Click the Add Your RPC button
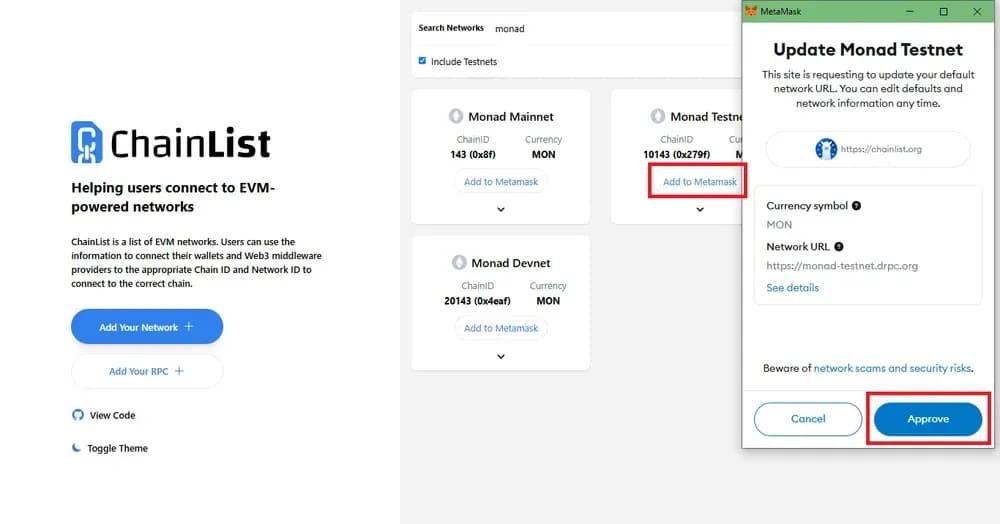This screenshot has width=1000, height=524. tap(147, 371)
